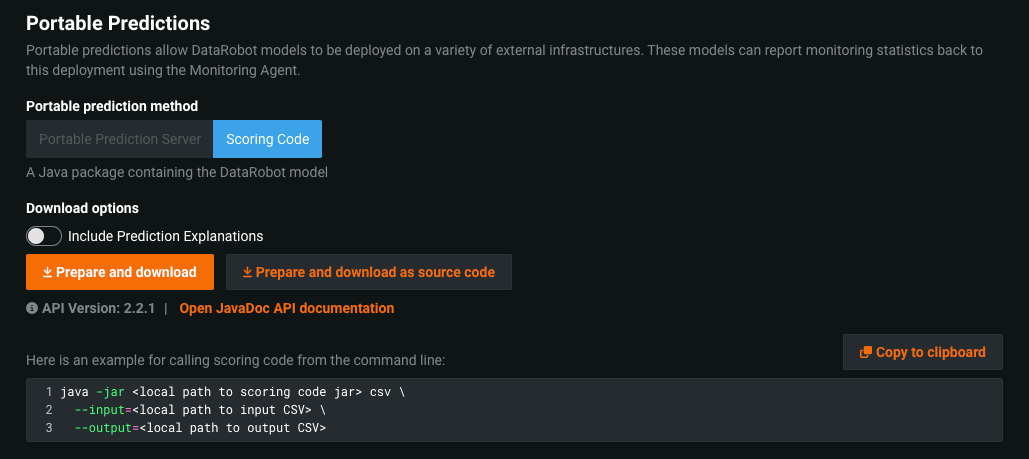This screenshot has height=459, width=1029.
Task: Click the Include Prediction Explanations label
Action: point(165,236)
